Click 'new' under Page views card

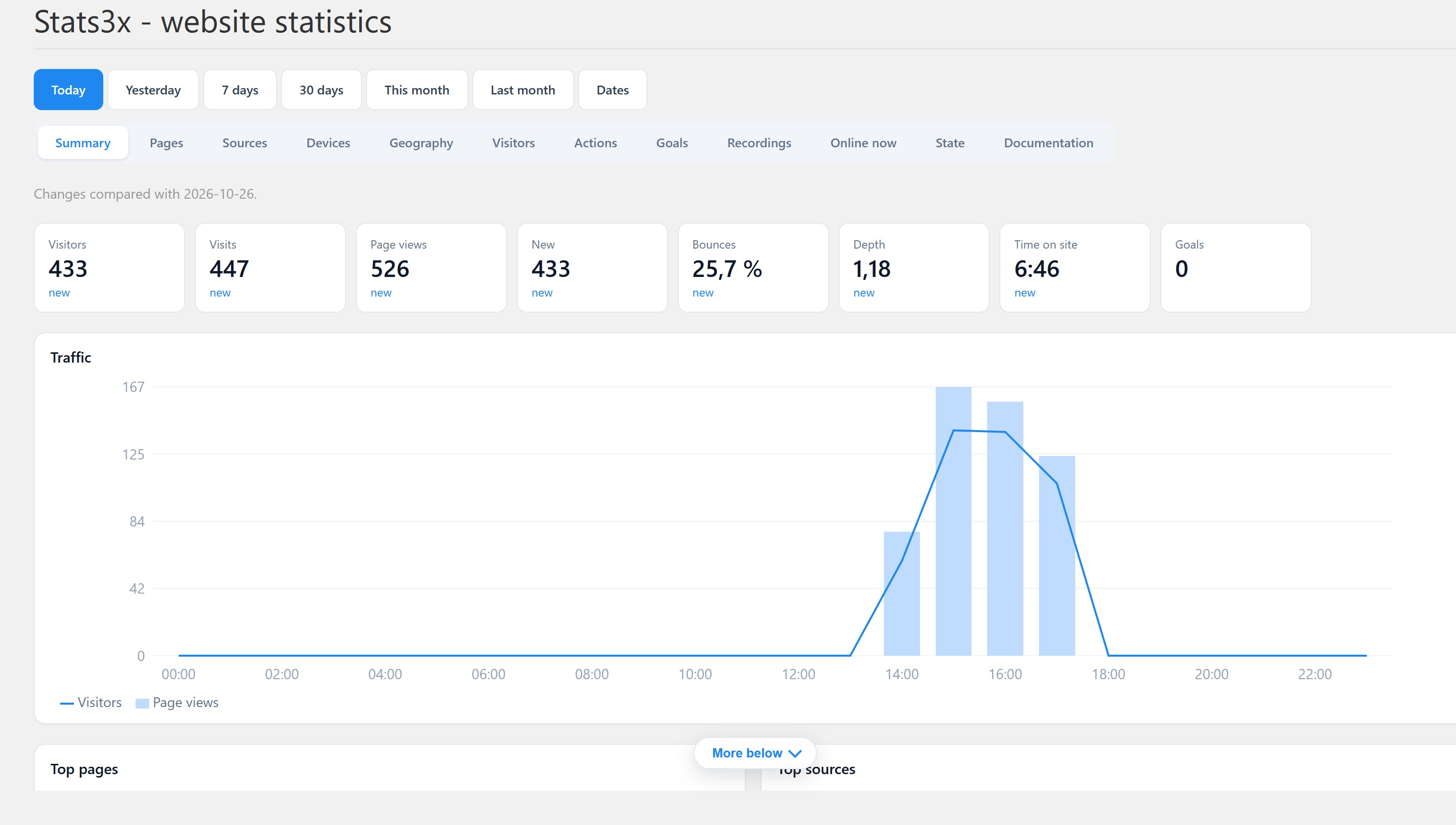(381, 293)
